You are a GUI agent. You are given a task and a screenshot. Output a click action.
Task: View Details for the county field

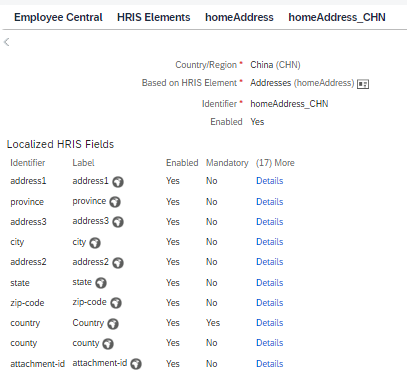coord(270,343)
